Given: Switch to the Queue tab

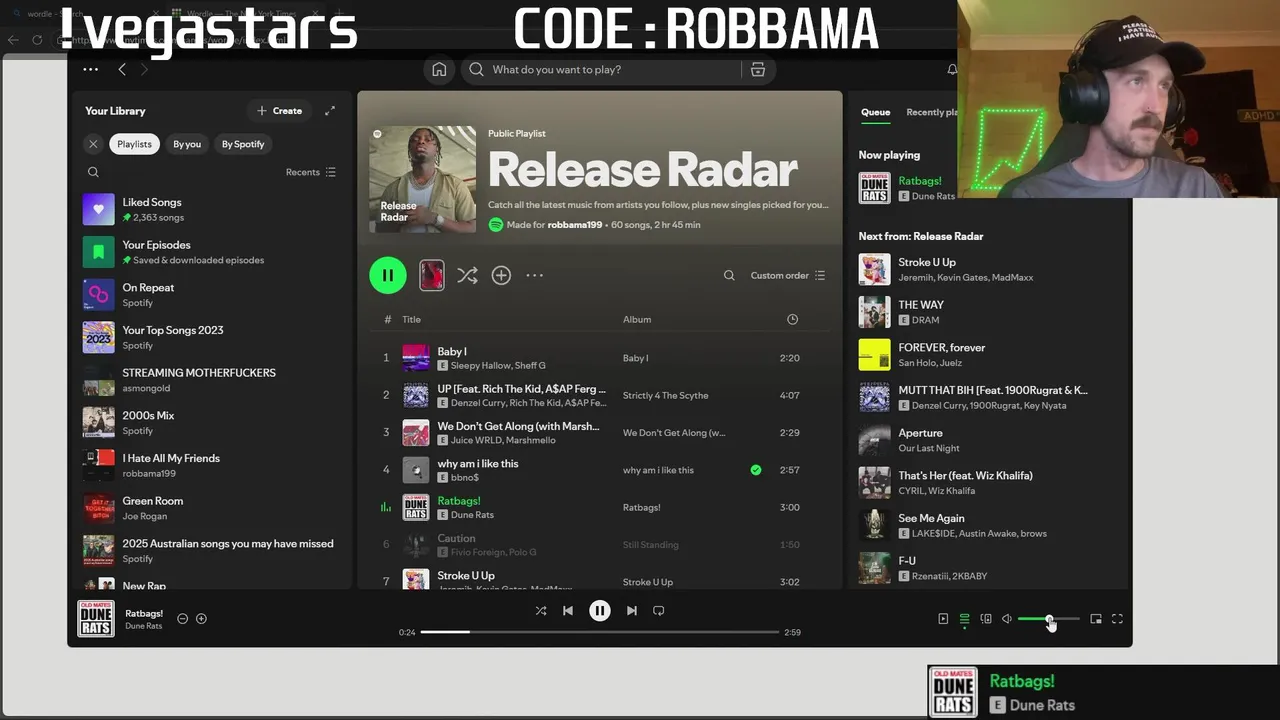Looking at the screenshot, I should coord(875,112).
